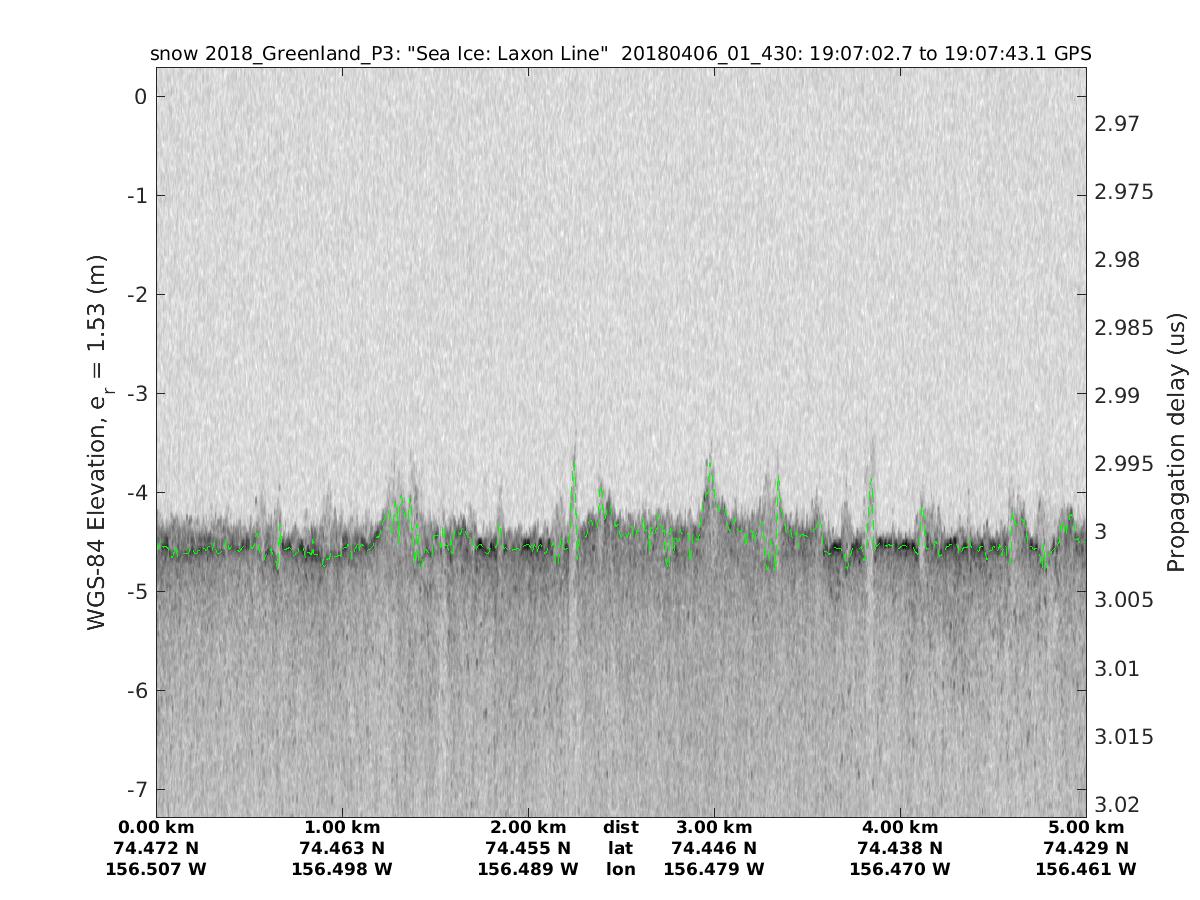Screen dimensions: 1200x900
Task: Select the -7 elevation tick label
Action: coord(137,789)
